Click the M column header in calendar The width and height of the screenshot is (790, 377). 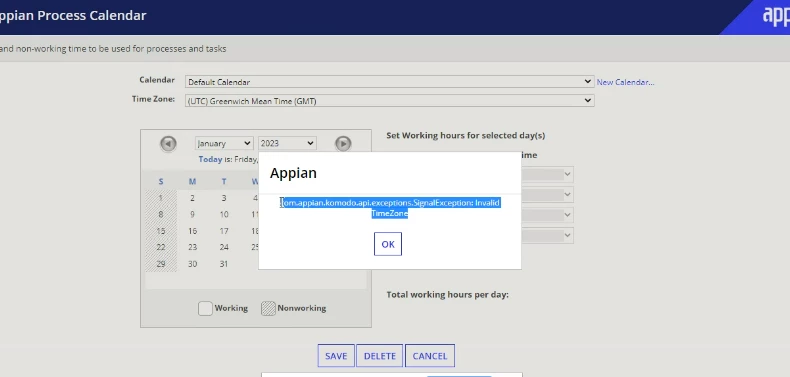tap(192, 181)
